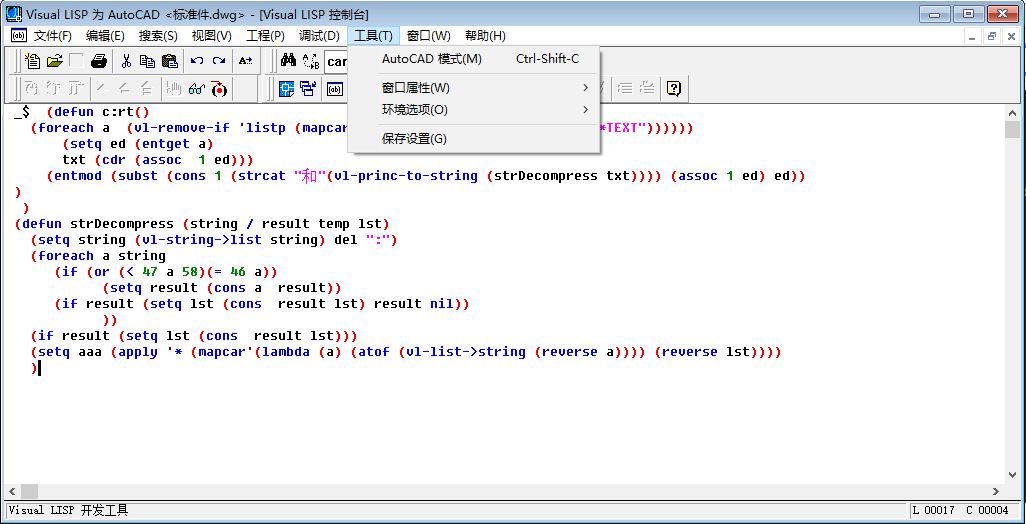Screen dimensions: 1026x524
Task: Click the Last Break red dot icon
Action: coord(219,88)
